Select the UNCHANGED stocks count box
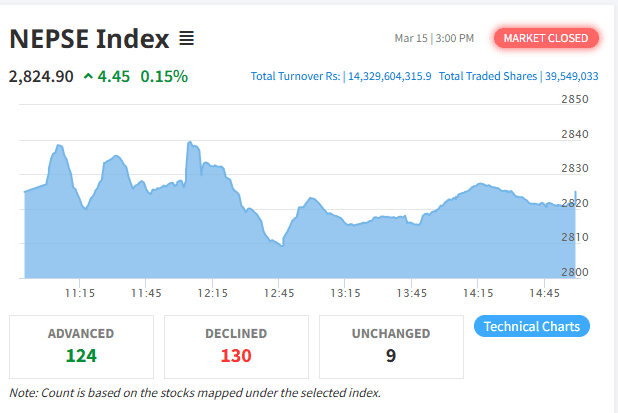 click(x=391, y=345)
